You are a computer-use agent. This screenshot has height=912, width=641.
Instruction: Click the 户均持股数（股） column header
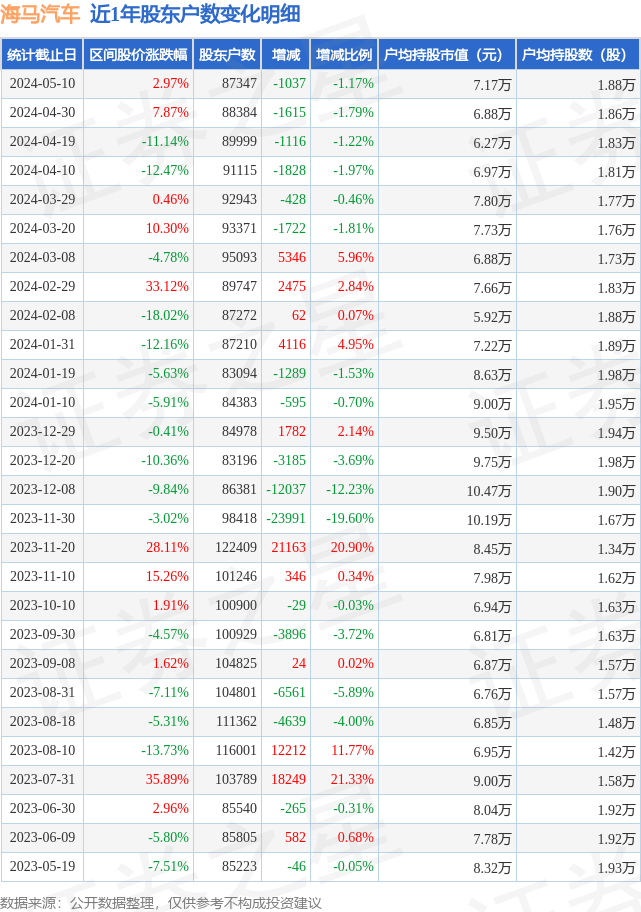(x=577, y=55)
